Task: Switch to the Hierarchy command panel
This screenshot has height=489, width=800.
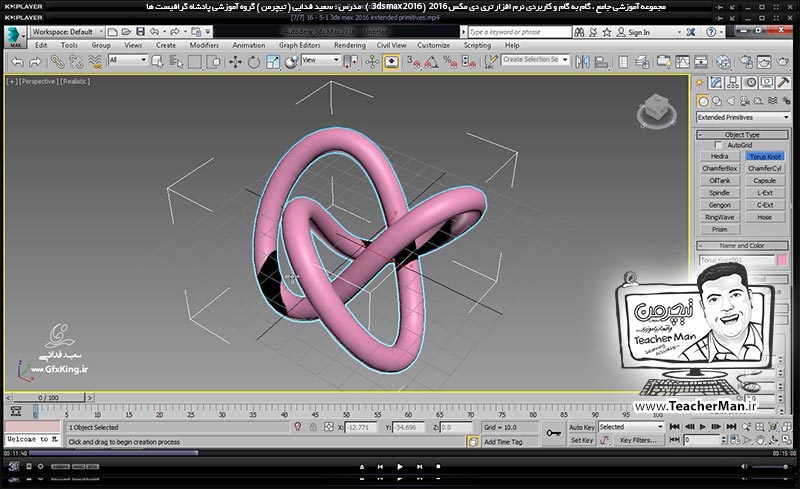Action: point(733,83)
